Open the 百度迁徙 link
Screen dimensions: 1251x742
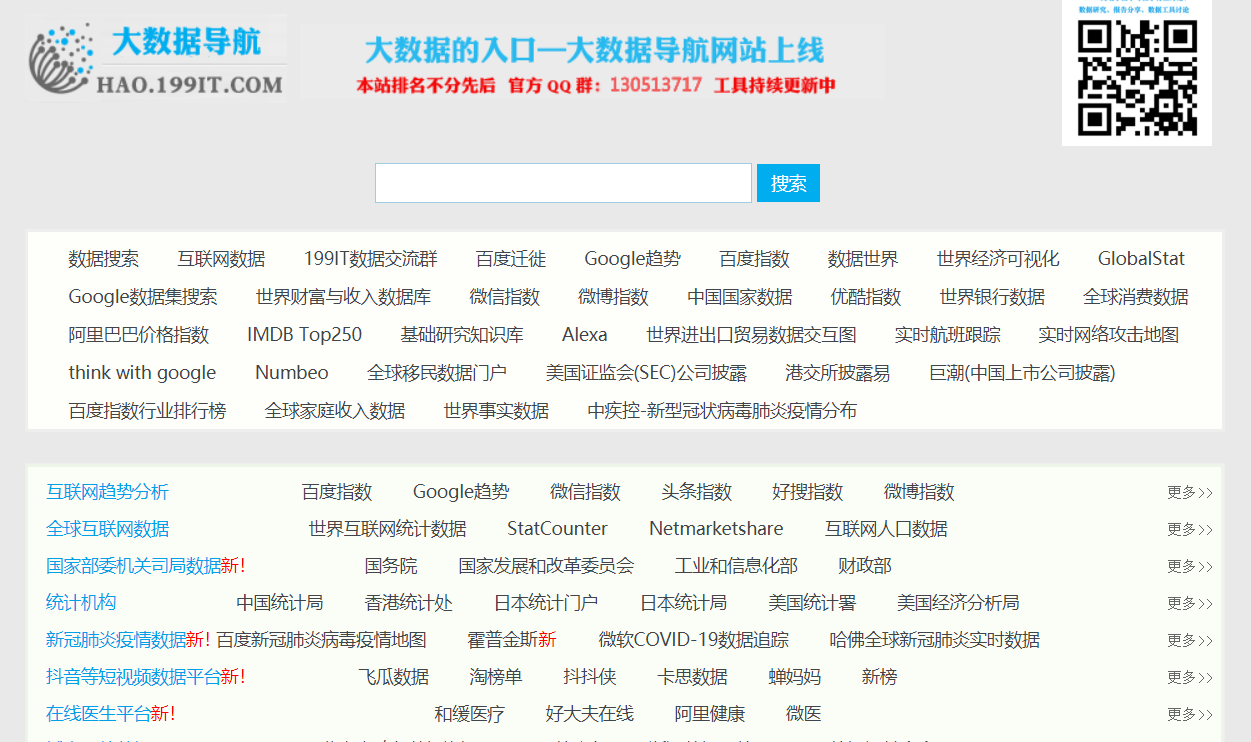(x=511, y=259)
